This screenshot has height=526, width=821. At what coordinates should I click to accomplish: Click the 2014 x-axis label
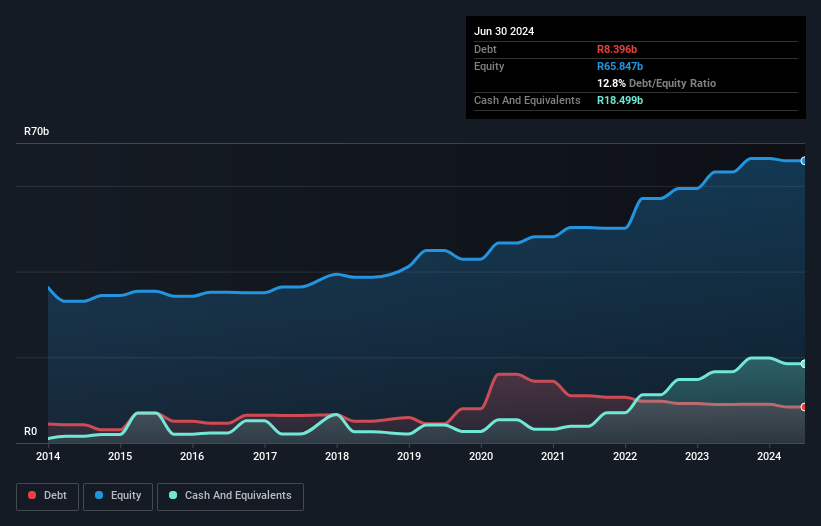tap(48, 457)
